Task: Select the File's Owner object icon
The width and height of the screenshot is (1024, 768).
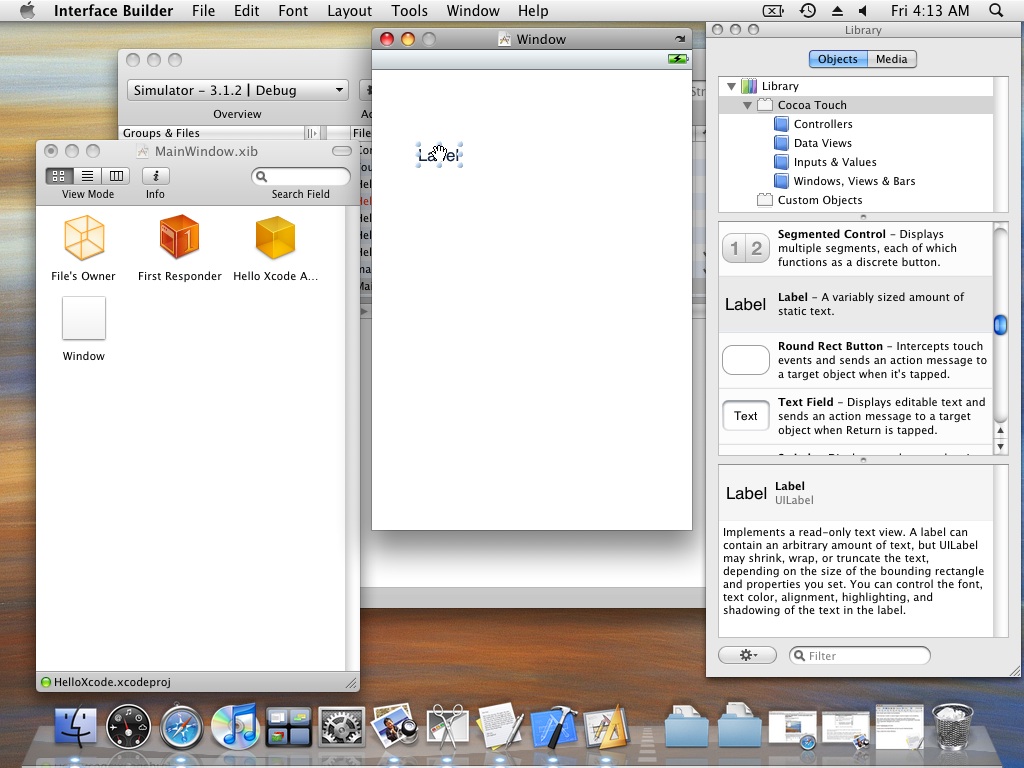Action: (x=84, y=238)
